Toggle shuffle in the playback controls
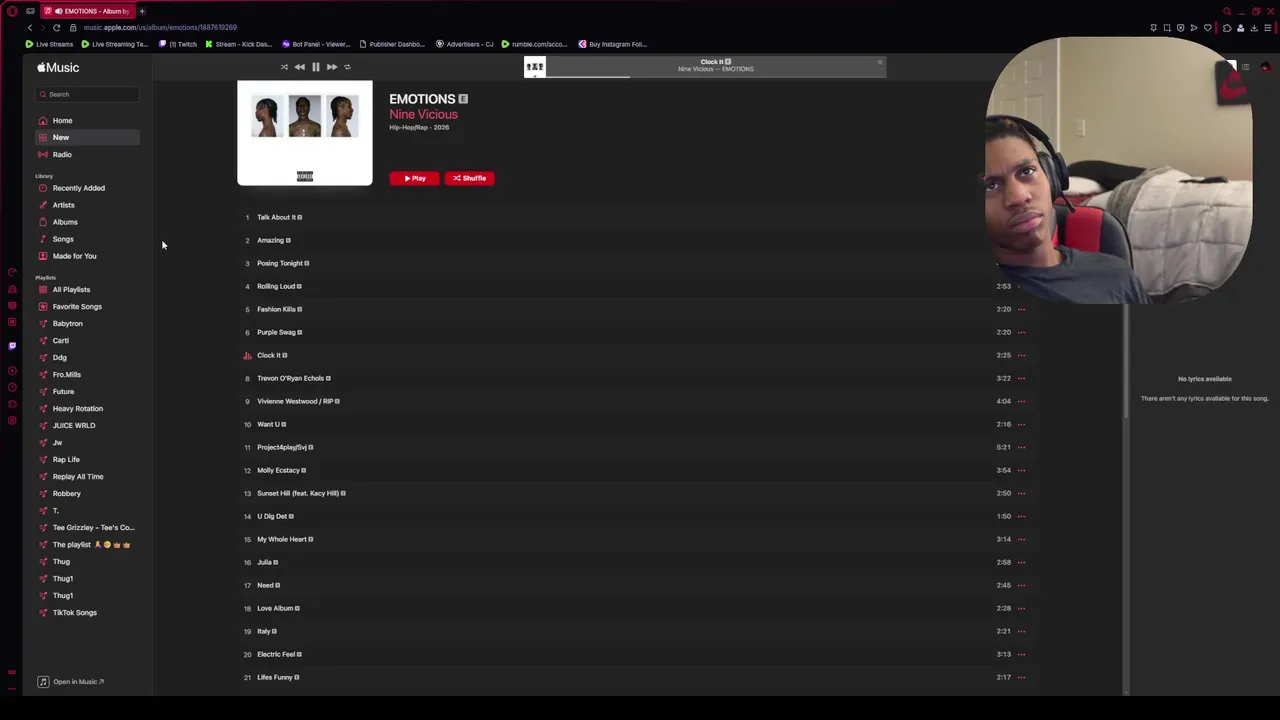 (284, 67)
